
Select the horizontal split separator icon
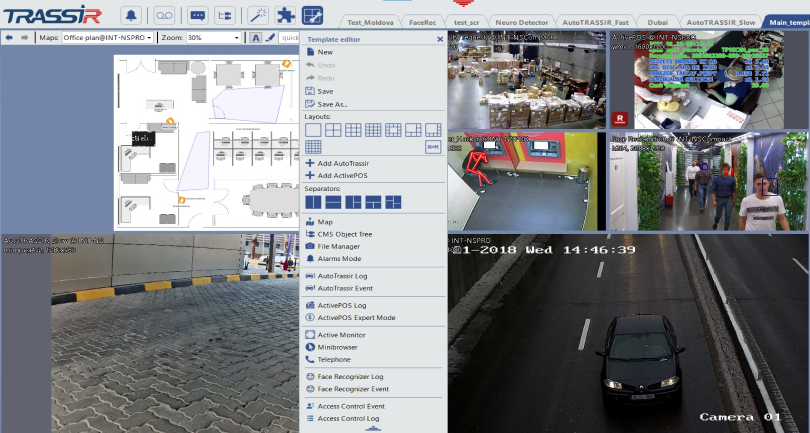(333, 203)
